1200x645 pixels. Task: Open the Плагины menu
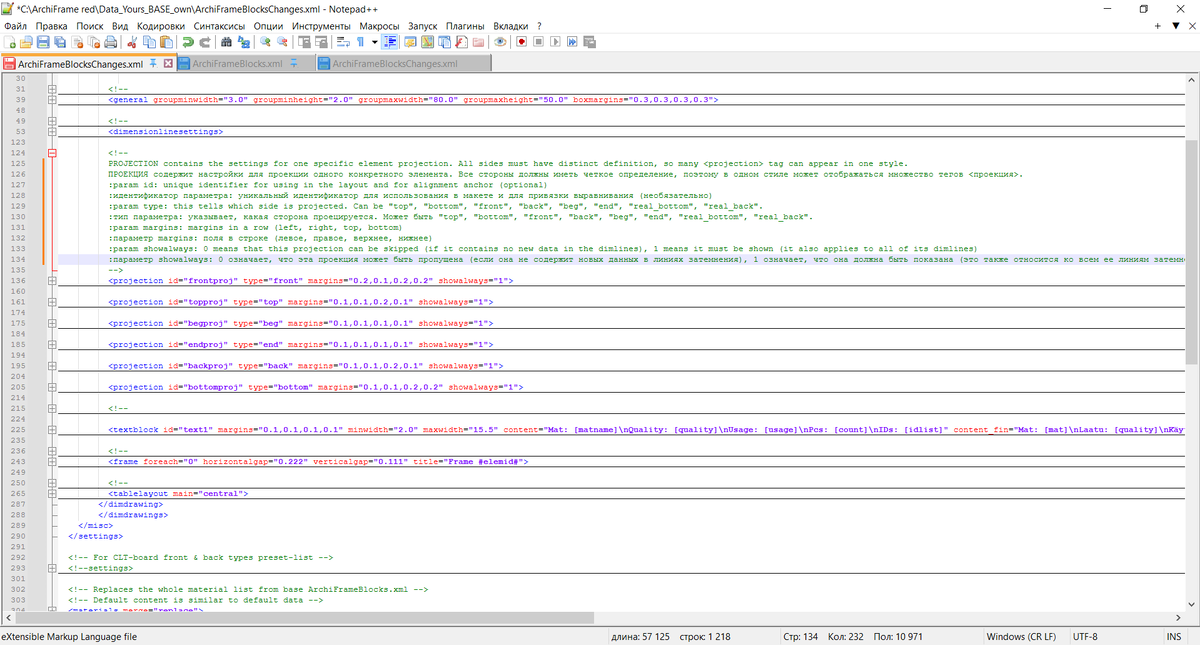coord(465,25)
